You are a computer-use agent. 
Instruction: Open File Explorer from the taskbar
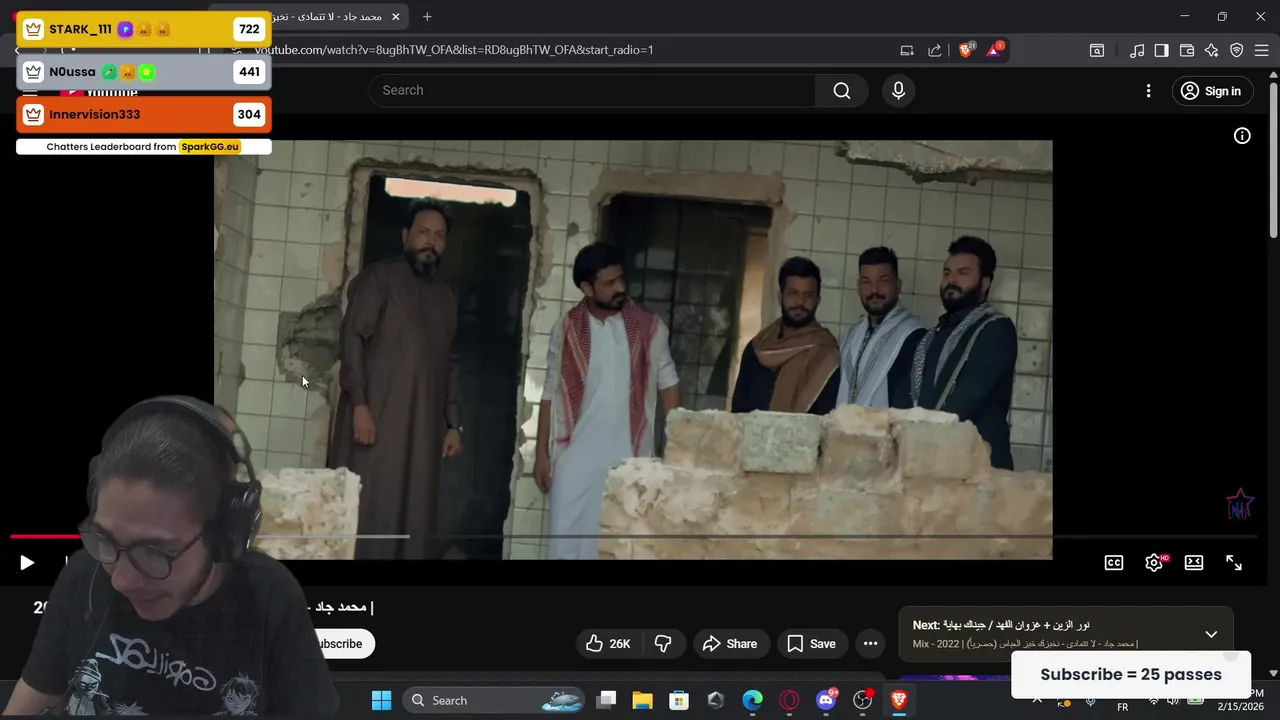coord(642,700)
